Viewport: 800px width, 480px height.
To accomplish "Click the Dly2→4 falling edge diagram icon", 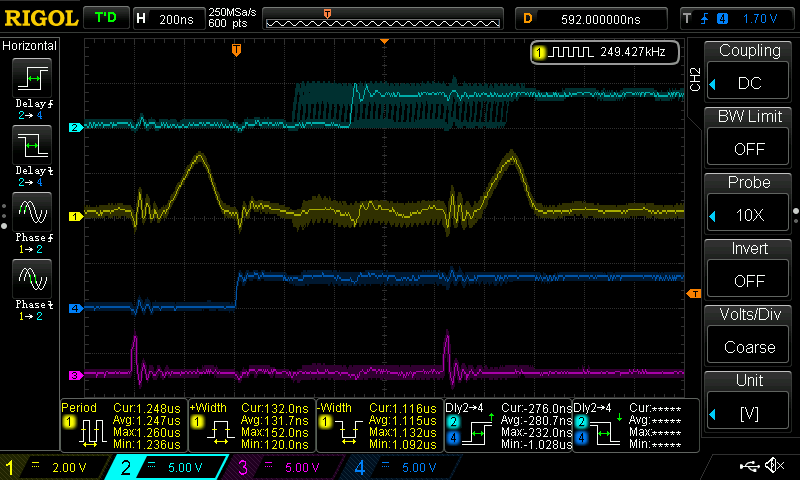I will [x=606, y=430].
